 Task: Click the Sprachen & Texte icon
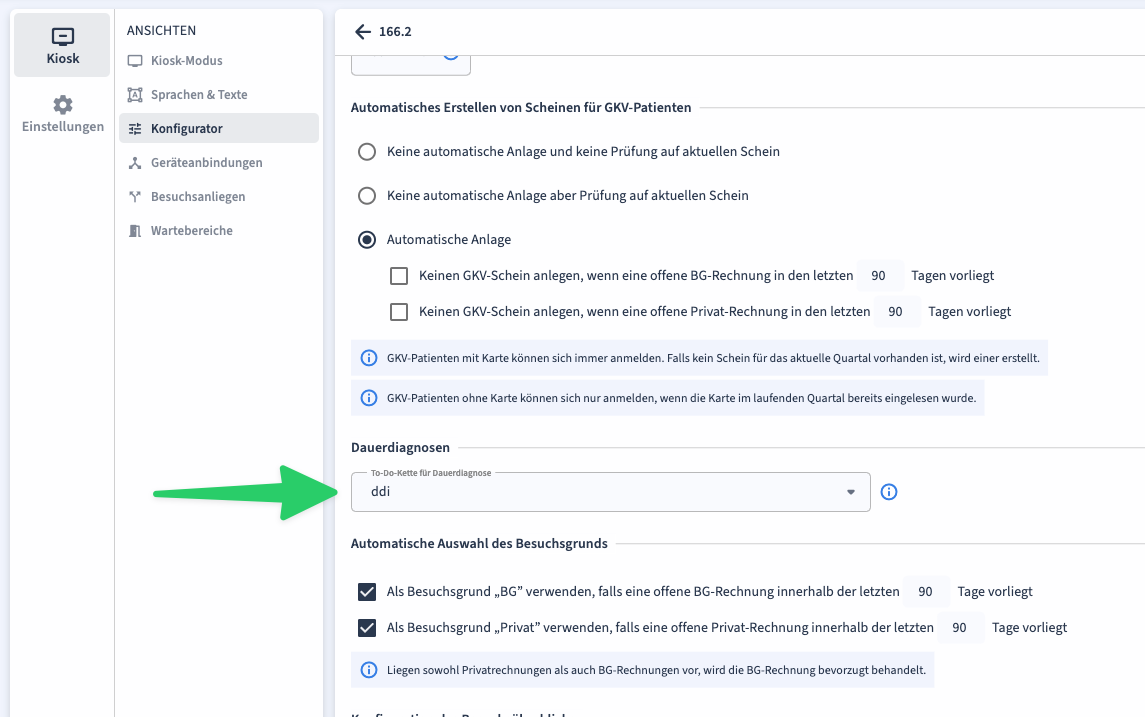(135, 95)
